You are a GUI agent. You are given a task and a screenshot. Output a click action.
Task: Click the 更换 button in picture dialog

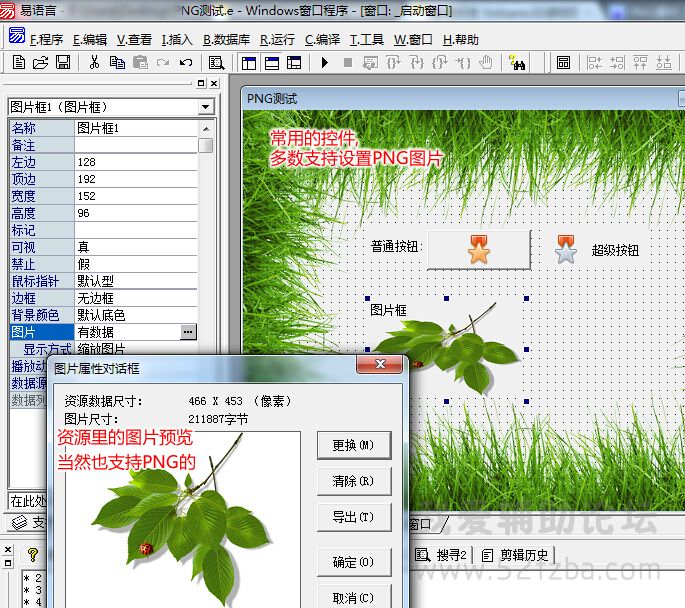(x=353, y=445)
